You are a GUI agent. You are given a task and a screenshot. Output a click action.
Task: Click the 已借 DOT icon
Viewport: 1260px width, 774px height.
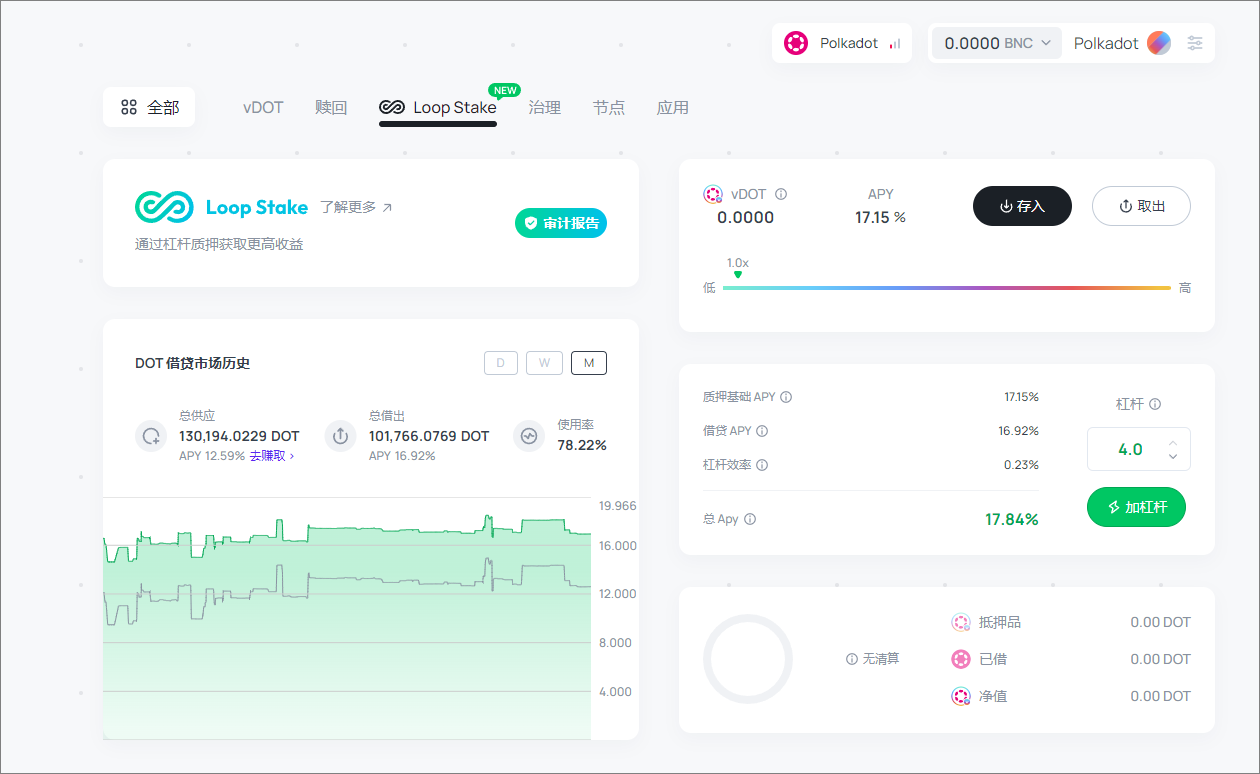pos(961,659)
